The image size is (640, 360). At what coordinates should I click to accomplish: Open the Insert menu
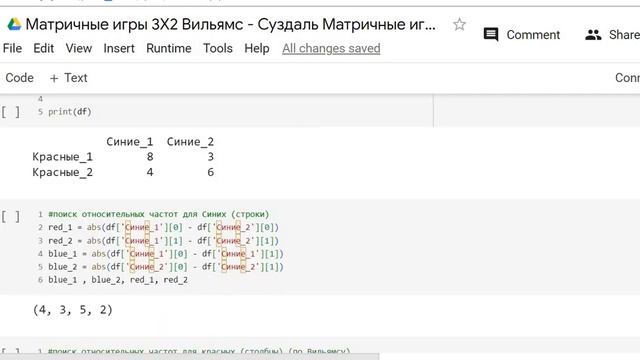coord(119,48)
